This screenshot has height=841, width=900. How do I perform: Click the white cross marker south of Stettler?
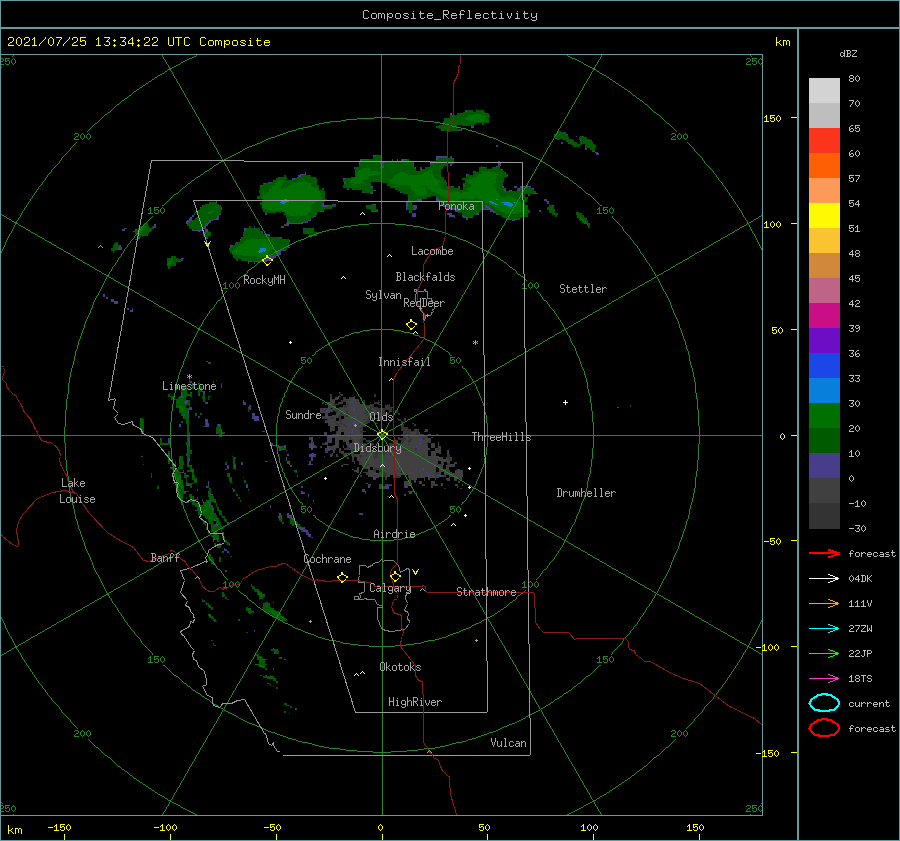565,402
